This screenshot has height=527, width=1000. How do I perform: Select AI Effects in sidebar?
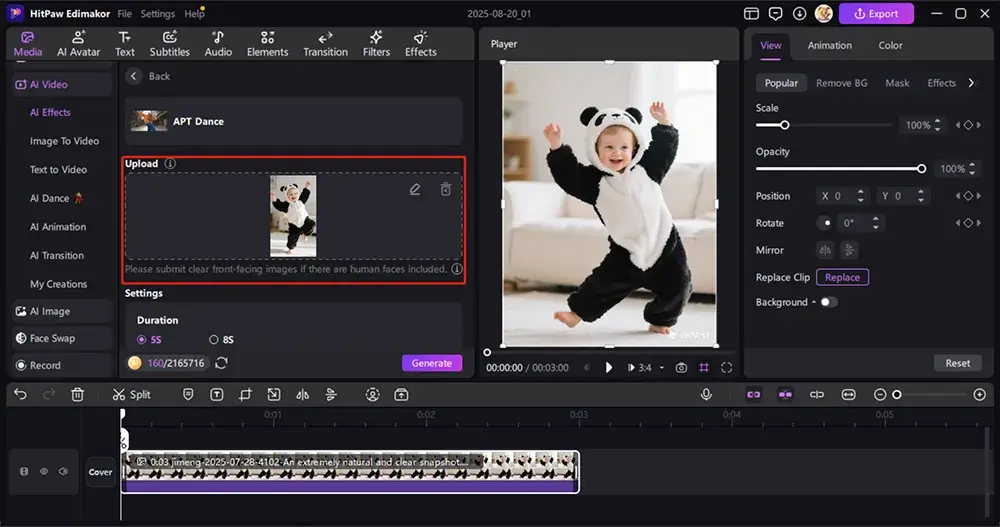coord(50,112)
